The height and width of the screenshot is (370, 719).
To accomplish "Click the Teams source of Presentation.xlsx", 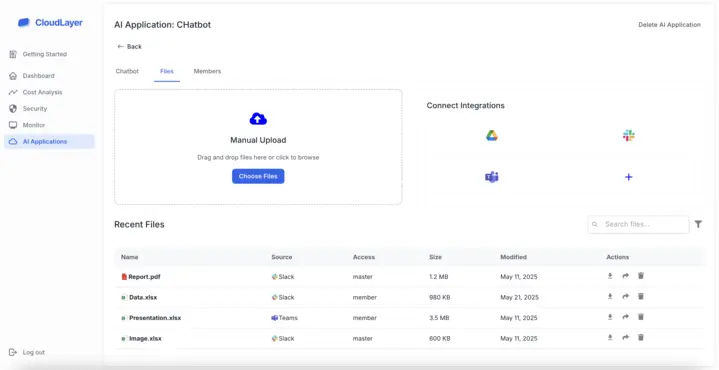I will pyautogui.click(x=284, y=318).
